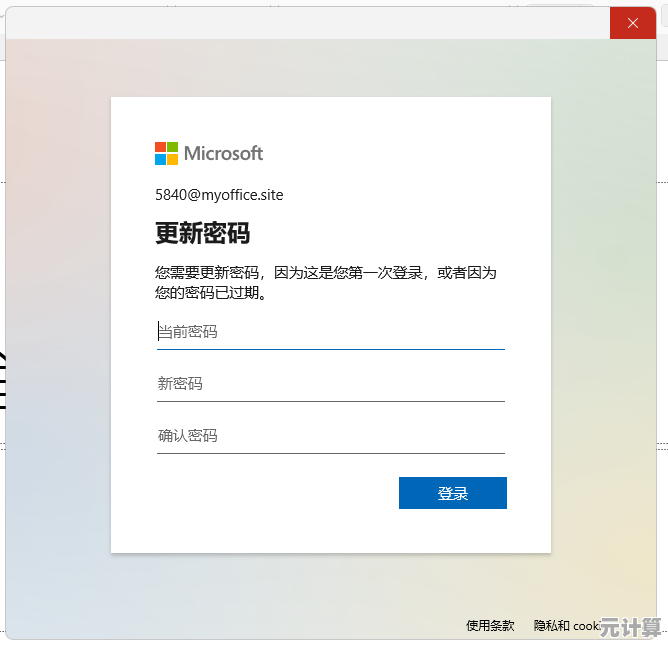The image size is (668, 646).
Task: Open the 隐私和 cookie privacy link
Action: [x=567, y=626]
